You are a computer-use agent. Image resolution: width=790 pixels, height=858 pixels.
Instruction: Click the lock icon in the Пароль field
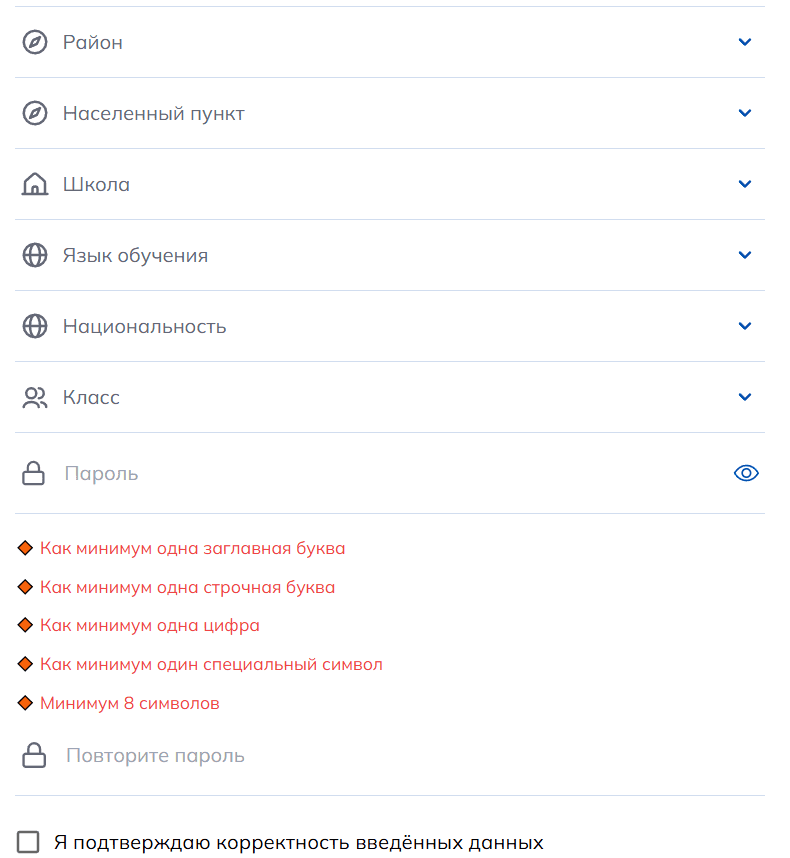click(33, 473)
